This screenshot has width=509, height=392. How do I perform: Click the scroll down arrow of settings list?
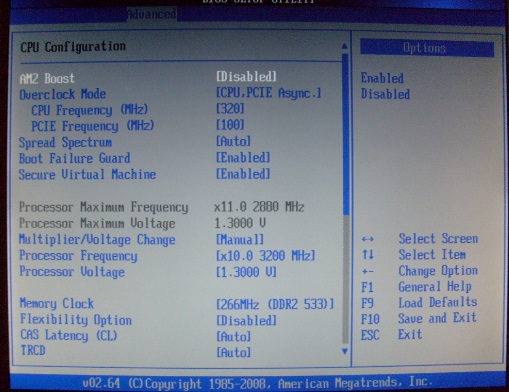pyautogui.click(x=345, y=352)
